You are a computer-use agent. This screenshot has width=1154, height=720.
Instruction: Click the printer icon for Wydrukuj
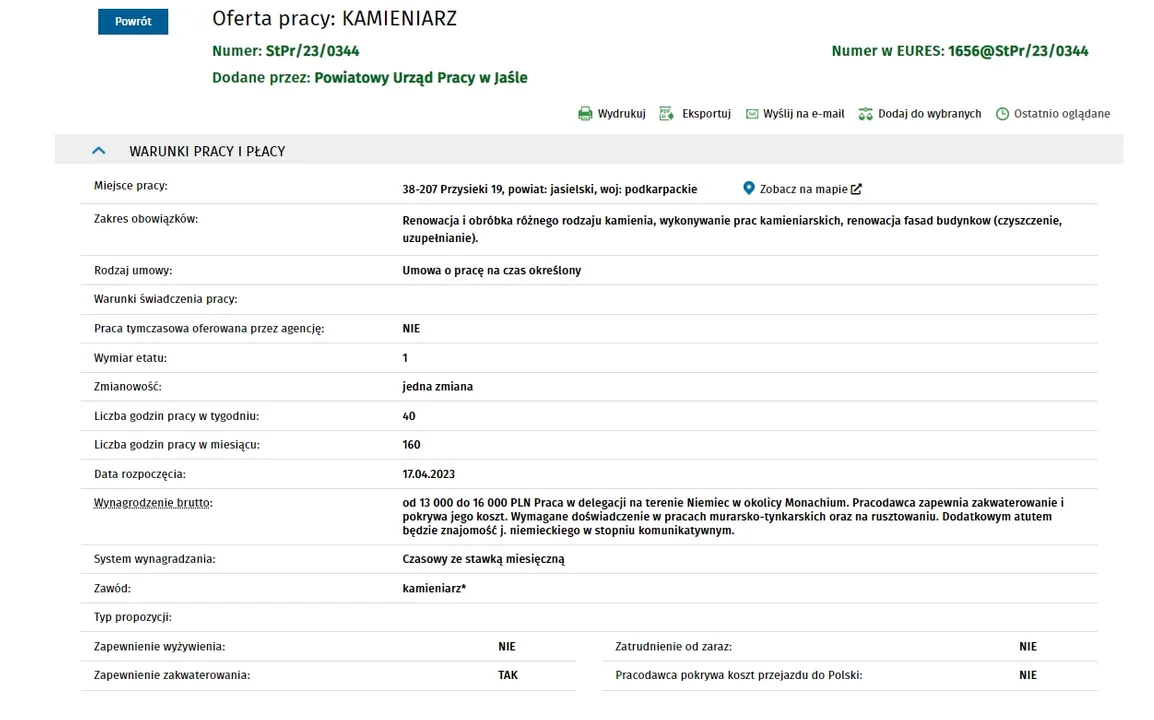585,114
